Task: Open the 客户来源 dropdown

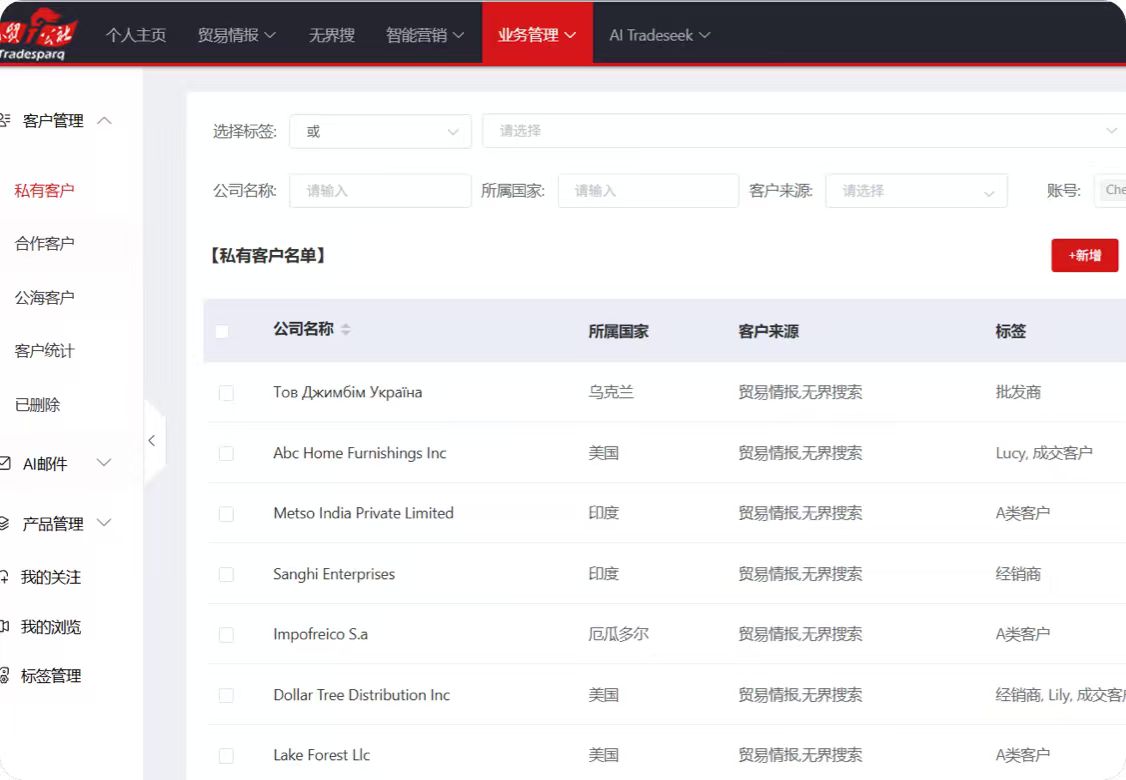Action: click(915, 191)
